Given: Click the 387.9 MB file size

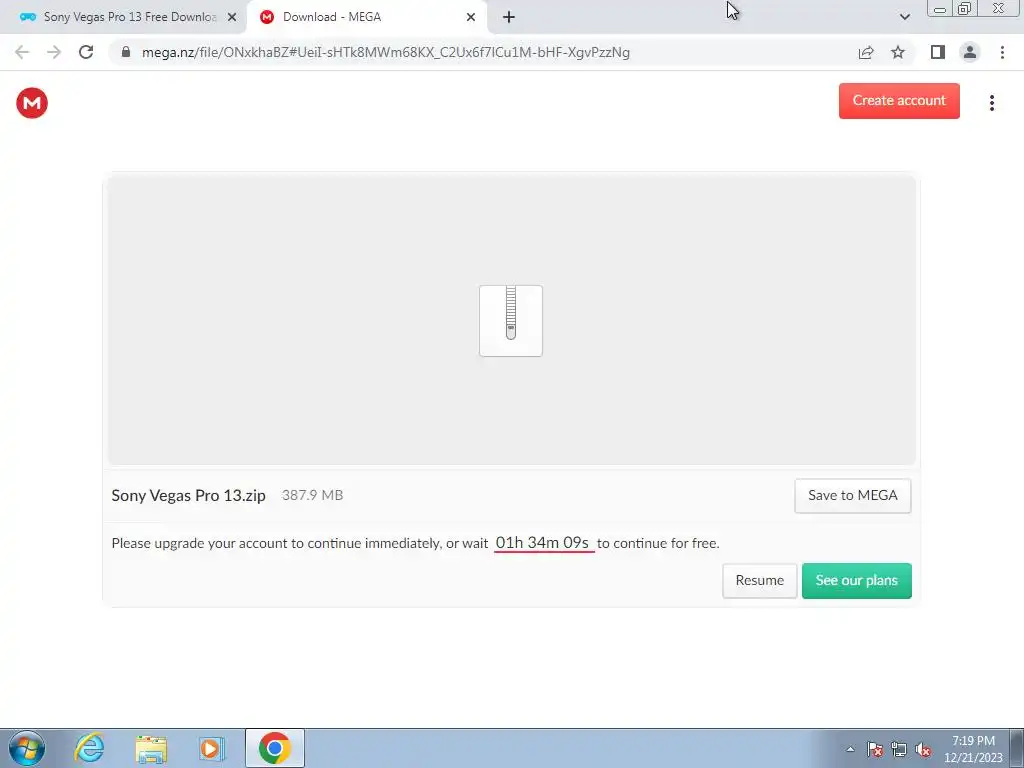Looking at the screenshot, I should pyautogui.click(x=312, y=495).
